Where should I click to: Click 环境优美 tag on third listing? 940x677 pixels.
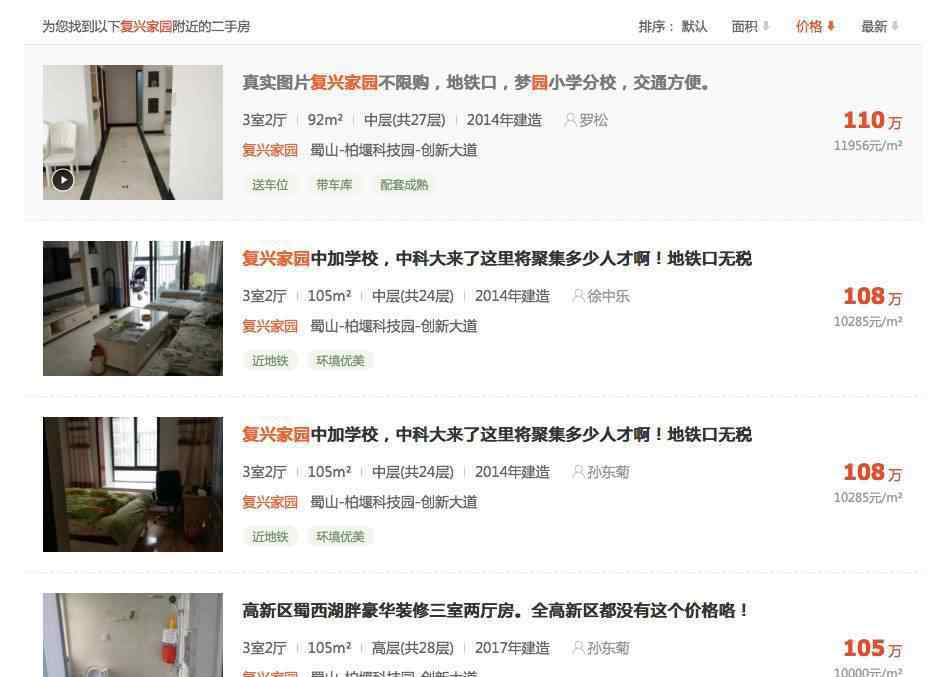click(340, 537)
